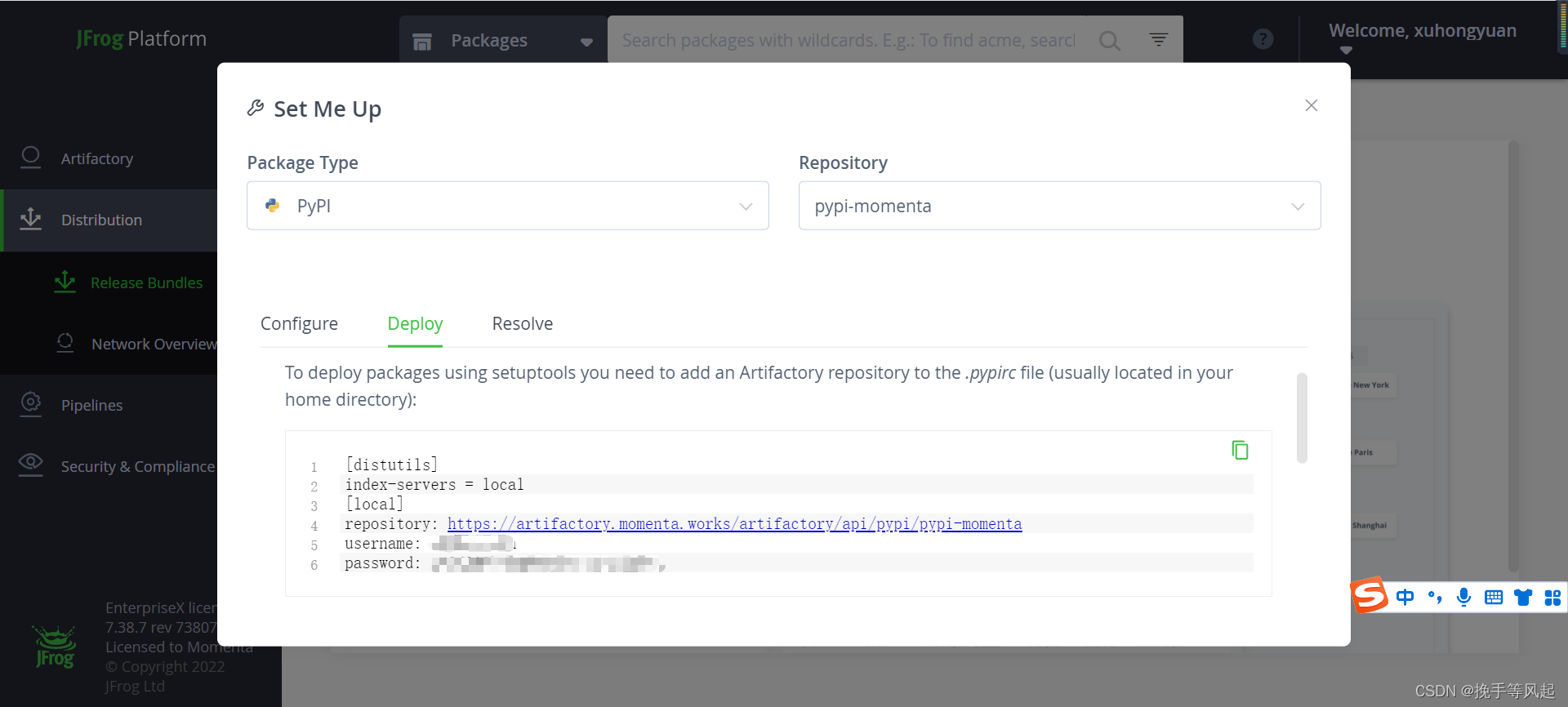The height and width of the screenshot is (707, 1568).
Task: Click the JFrog frog logo in footer
Action: [x=54, y=647]
